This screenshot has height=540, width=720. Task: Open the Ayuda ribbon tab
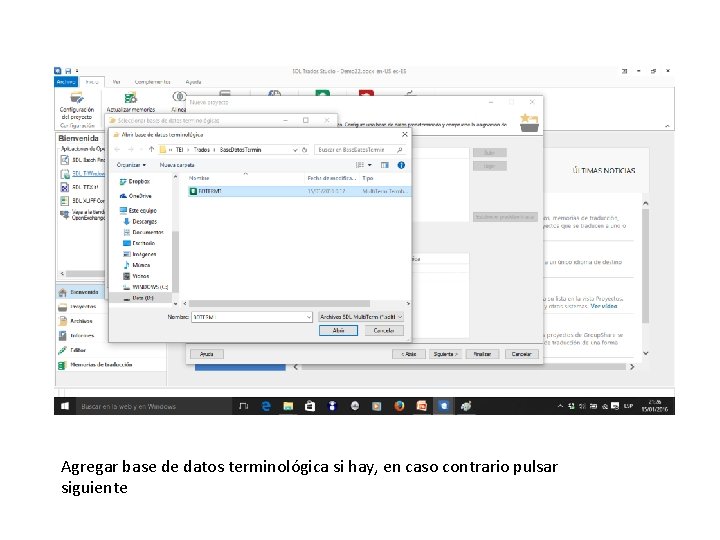[x=193, y=82]
